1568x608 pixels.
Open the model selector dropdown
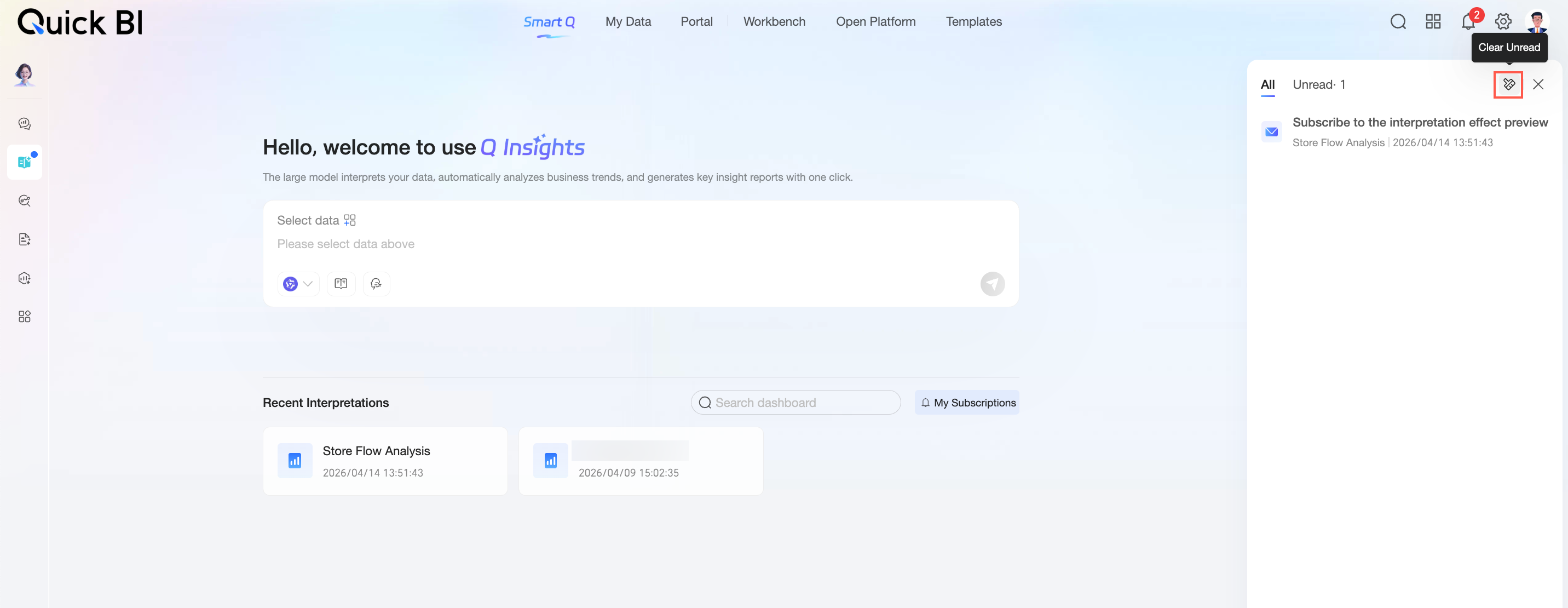pyautogui.click(x=298, y=284)
